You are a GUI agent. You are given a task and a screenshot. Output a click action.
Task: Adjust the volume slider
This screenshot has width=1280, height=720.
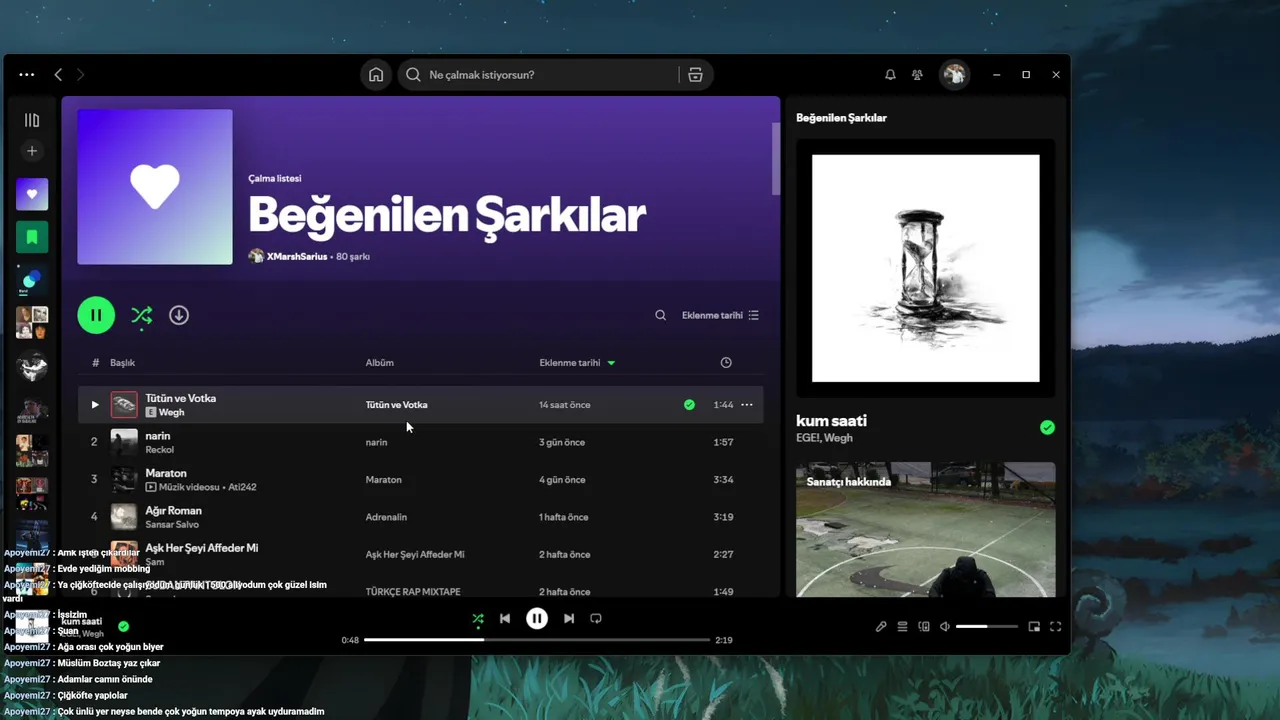point(987,627)
